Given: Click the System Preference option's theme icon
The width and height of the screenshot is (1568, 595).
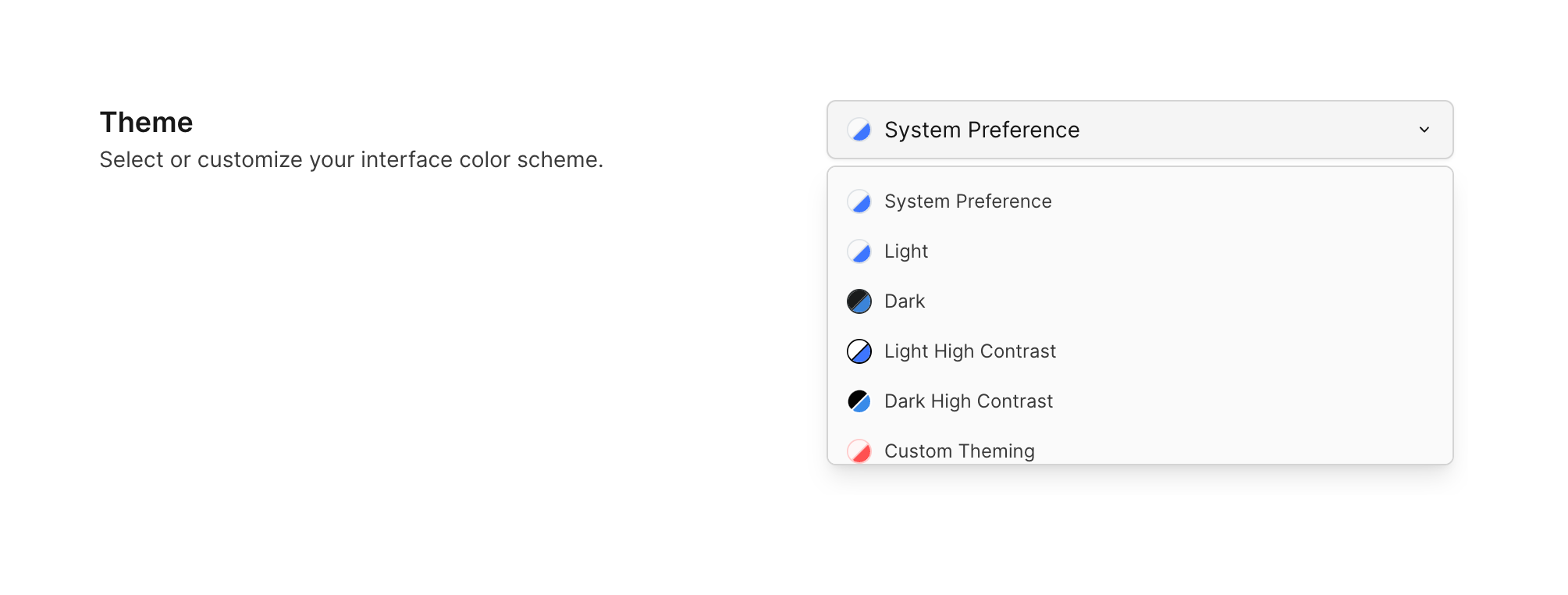Looking at the screenshot, I should pos(859,201).
